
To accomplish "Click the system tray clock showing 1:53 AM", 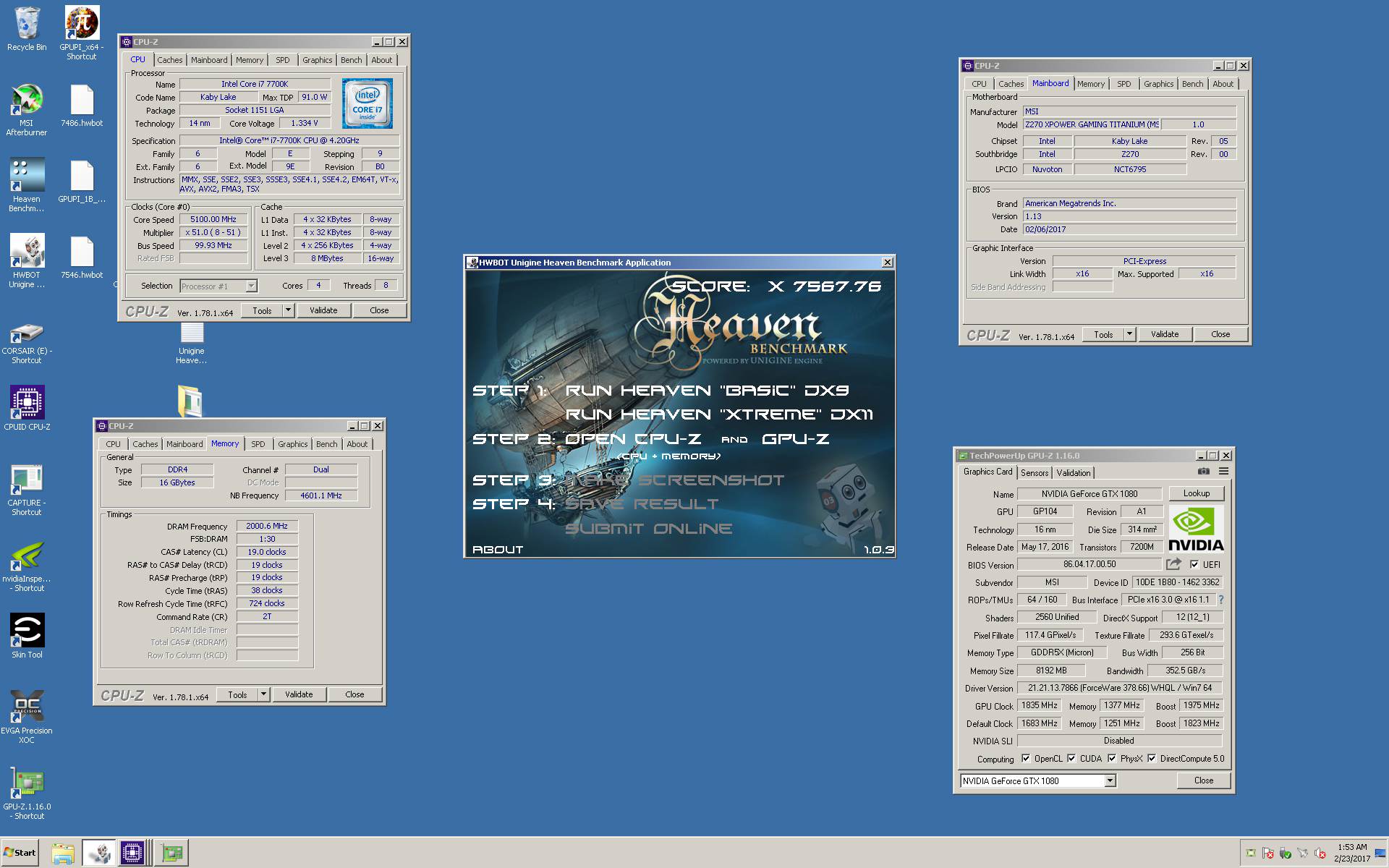I will tap(1352, 853).
